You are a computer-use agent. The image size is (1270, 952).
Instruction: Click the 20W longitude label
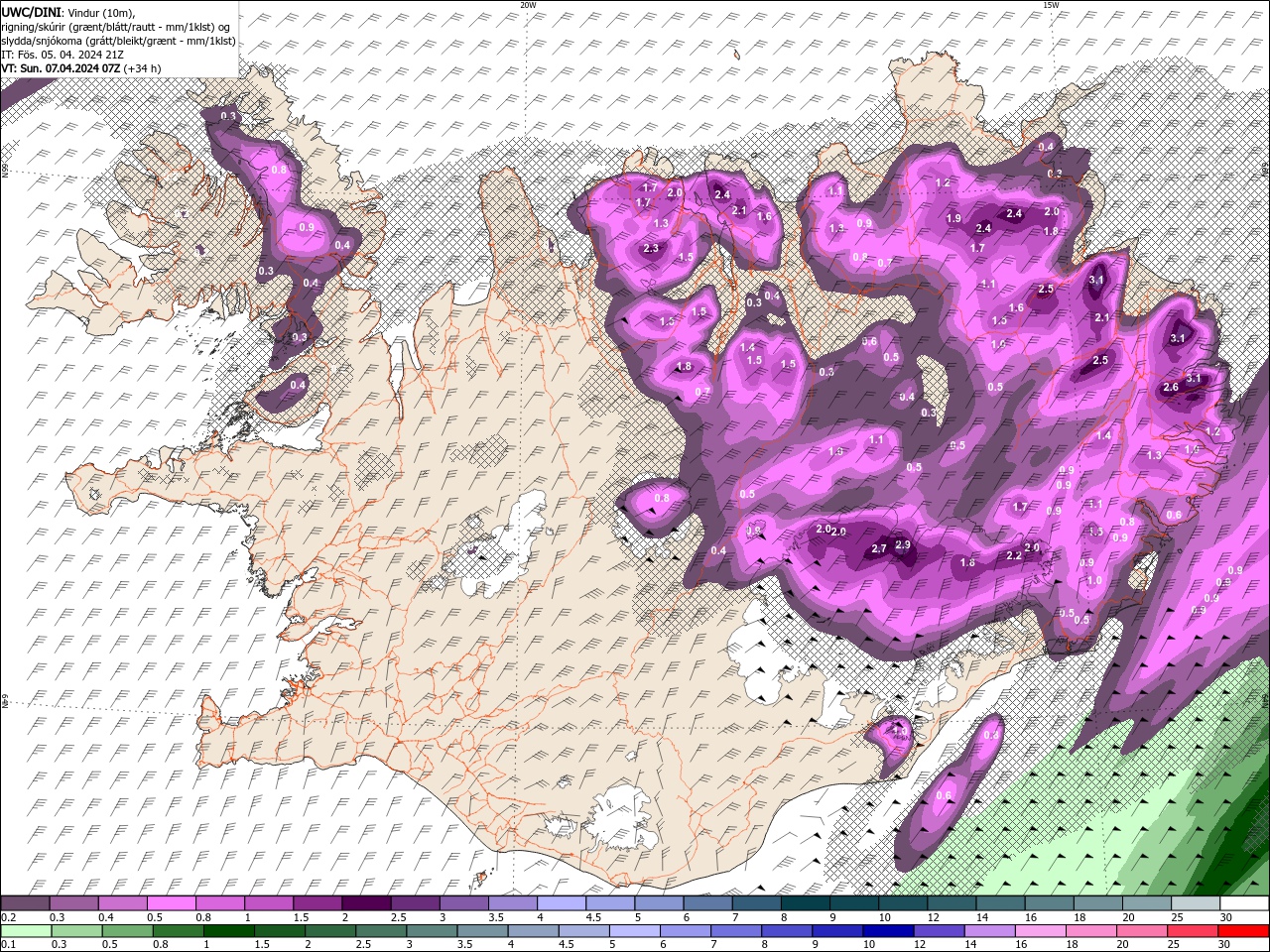(x=528, y=5)
